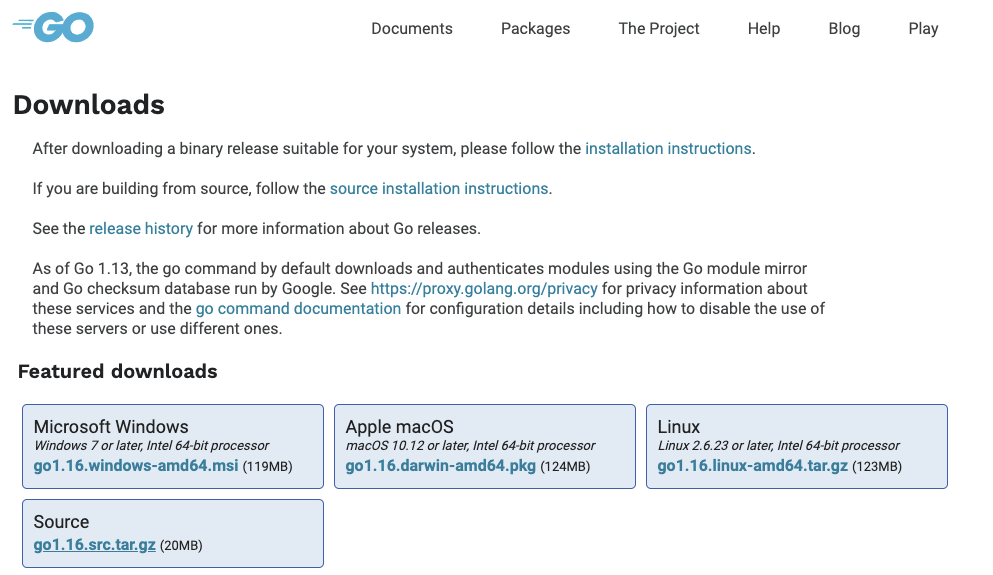Click the (123MB) size label
Viewport: 993px width, 575px height.
877,467
